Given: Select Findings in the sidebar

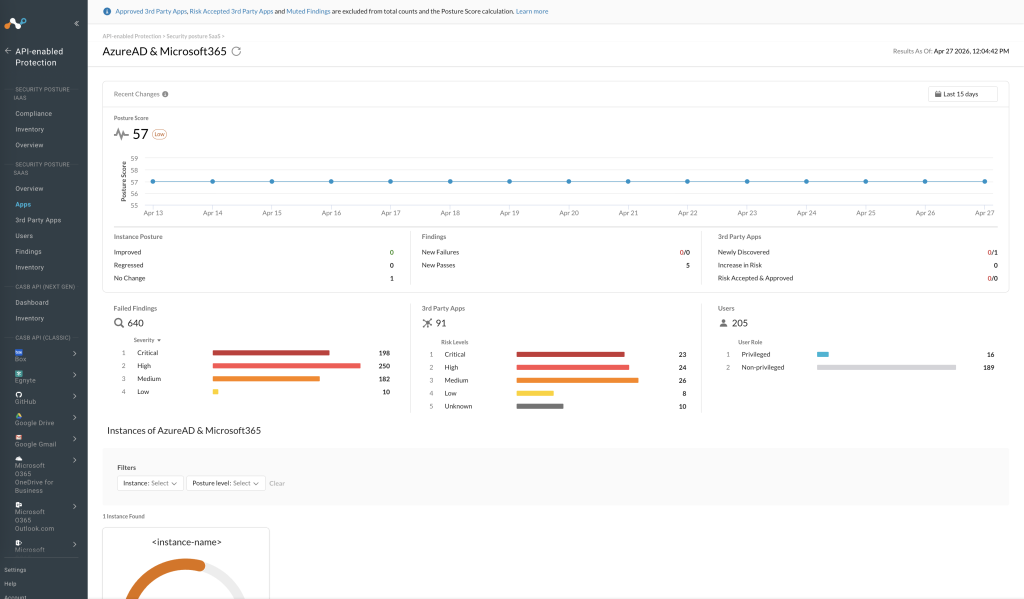Looking at the screenshot, I should (x=28, y=251).
